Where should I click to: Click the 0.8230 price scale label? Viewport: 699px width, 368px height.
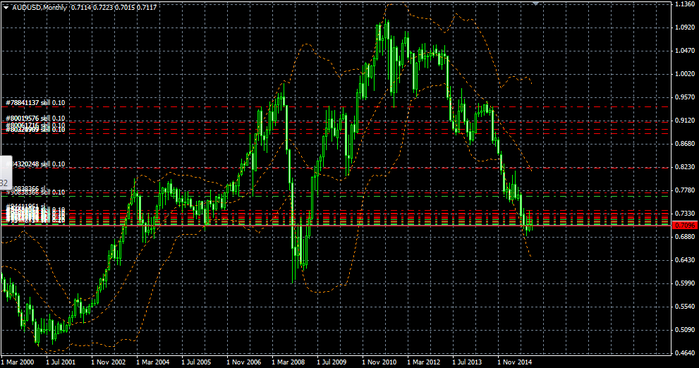(685, 167)
